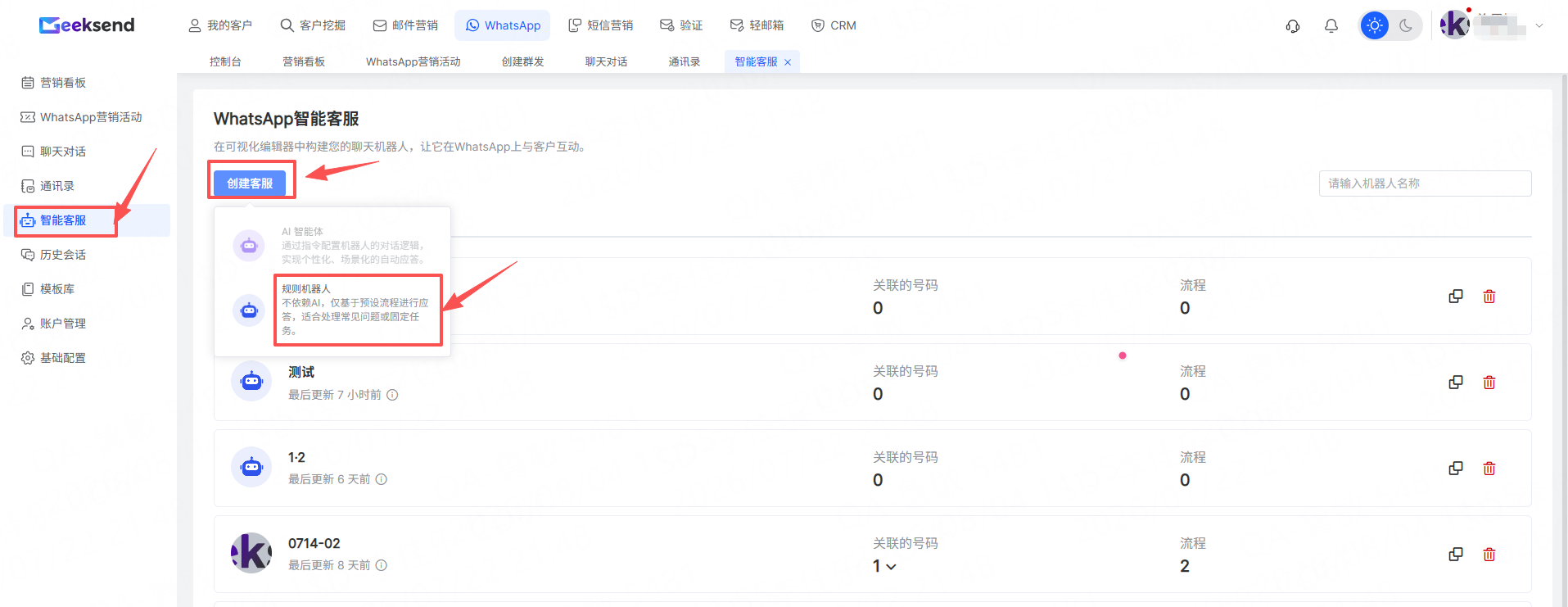Viewport: 1568px width, 607px height.
Task: Open 短信营销 top menu
Action: pyautogui.click(x=600, y=25)
